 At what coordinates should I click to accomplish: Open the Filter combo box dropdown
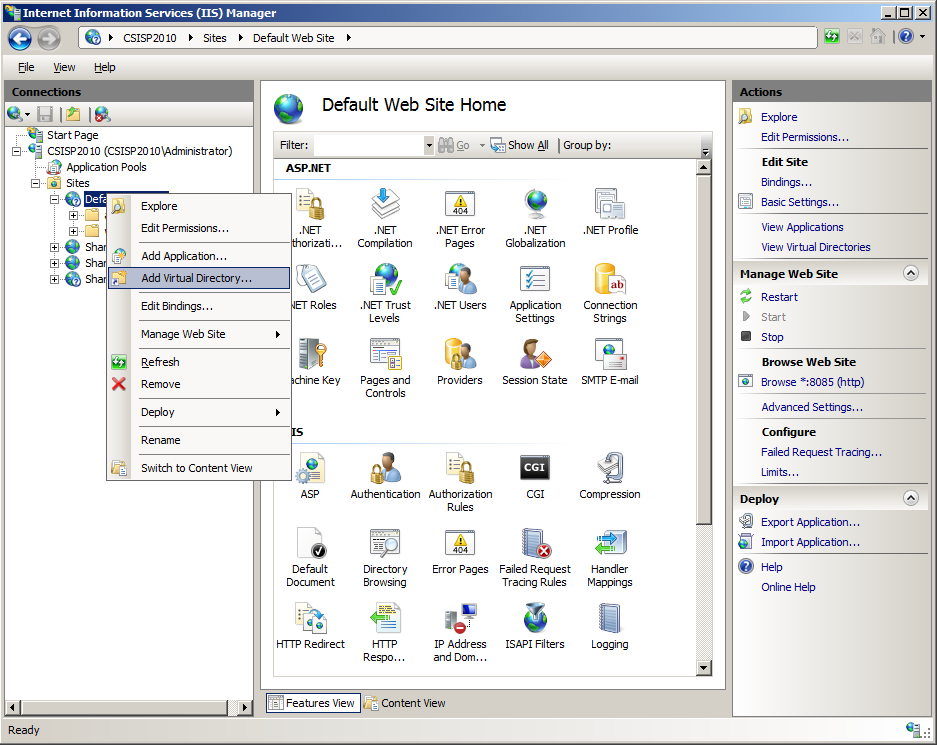[429, 145]
